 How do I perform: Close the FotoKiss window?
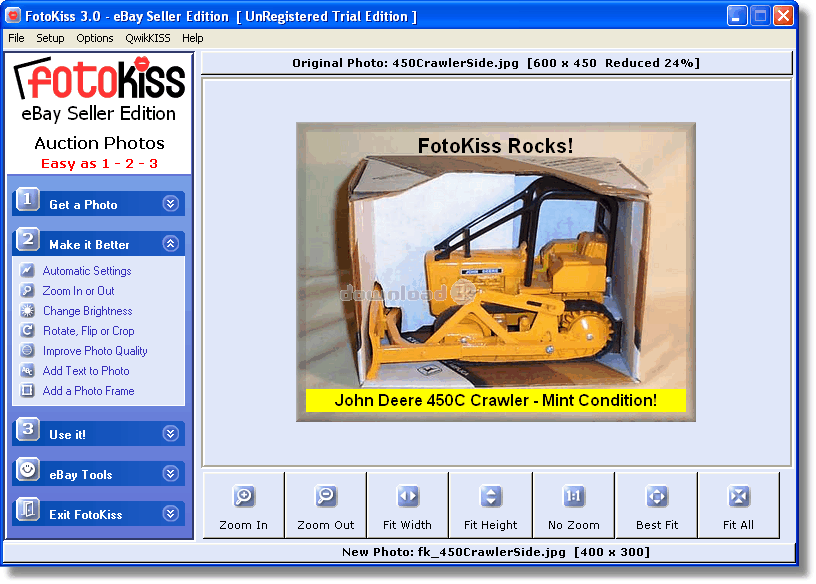pos(783,16)
